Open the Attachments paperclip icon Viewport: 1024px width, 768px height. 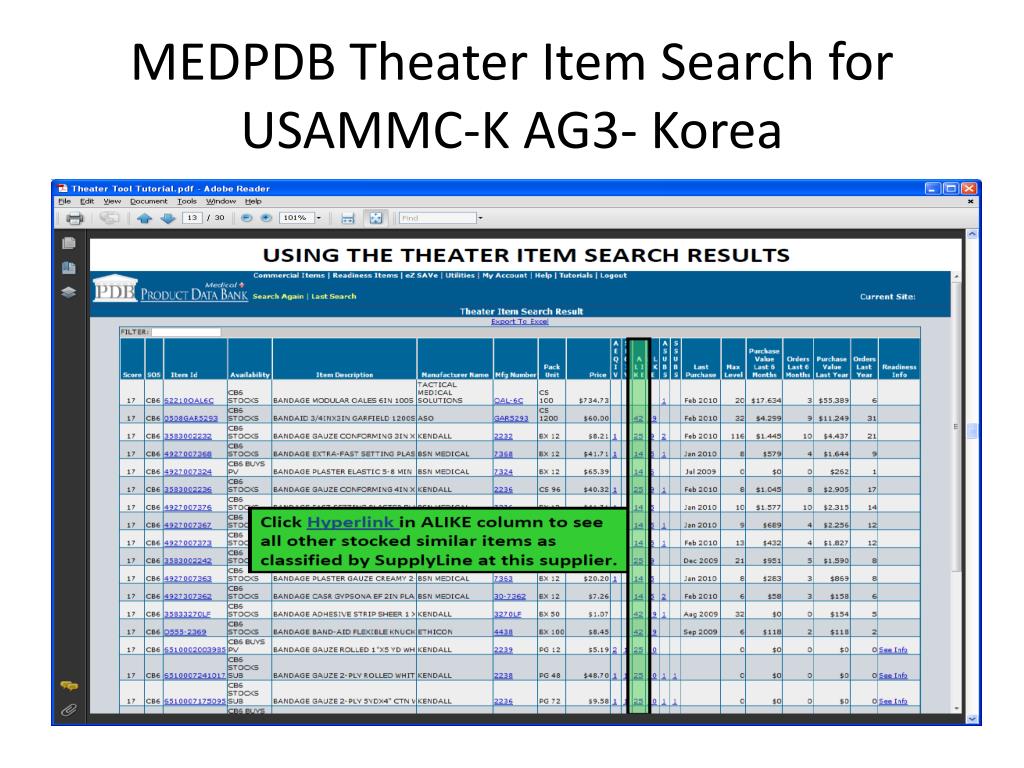69,710
